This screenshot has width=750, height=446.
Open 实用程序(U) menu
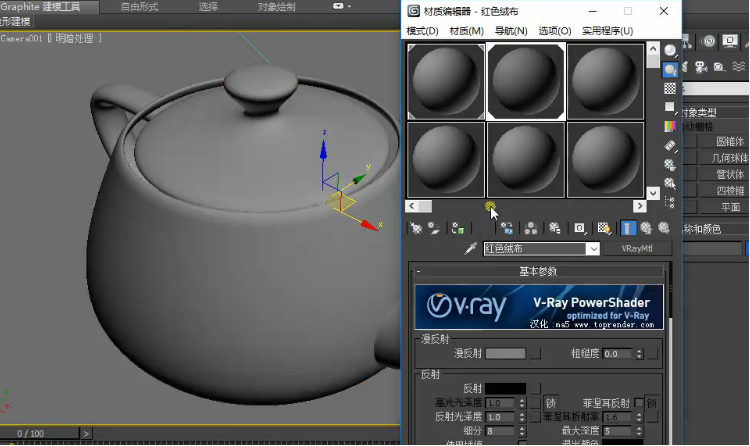(x=607, y=31)
